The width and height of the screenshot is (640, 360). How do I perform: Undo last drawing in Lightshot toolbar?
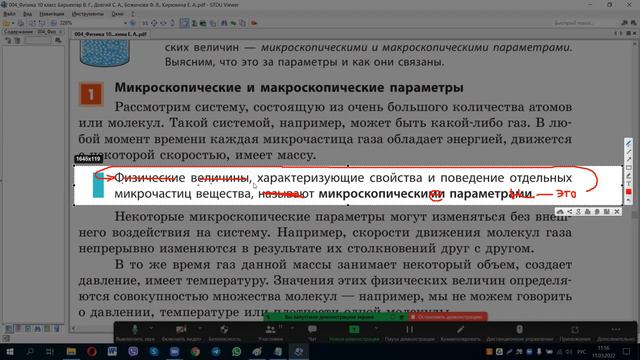click(629, 200)
